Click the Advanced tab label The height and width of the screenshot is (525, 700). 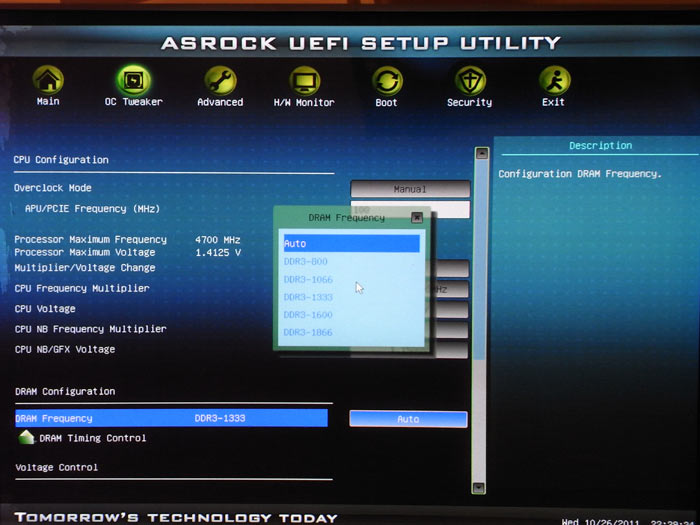tap(221, 102)
